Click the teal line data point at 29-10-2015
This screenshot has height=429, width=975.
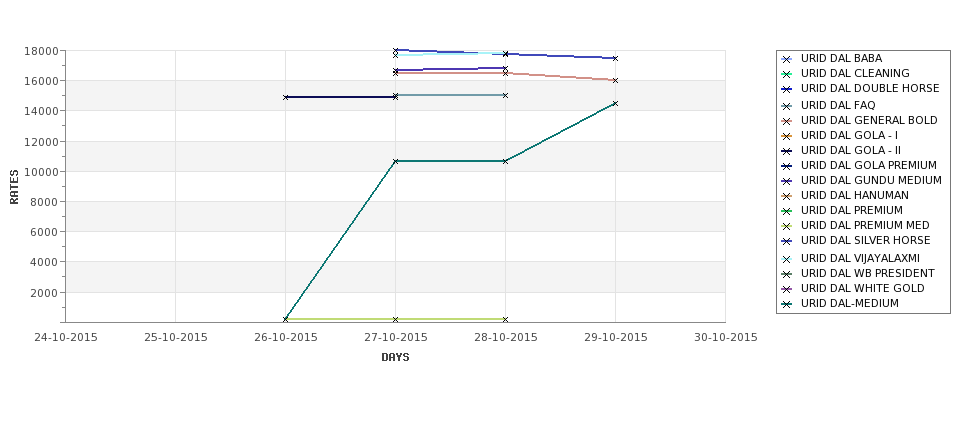615,104
